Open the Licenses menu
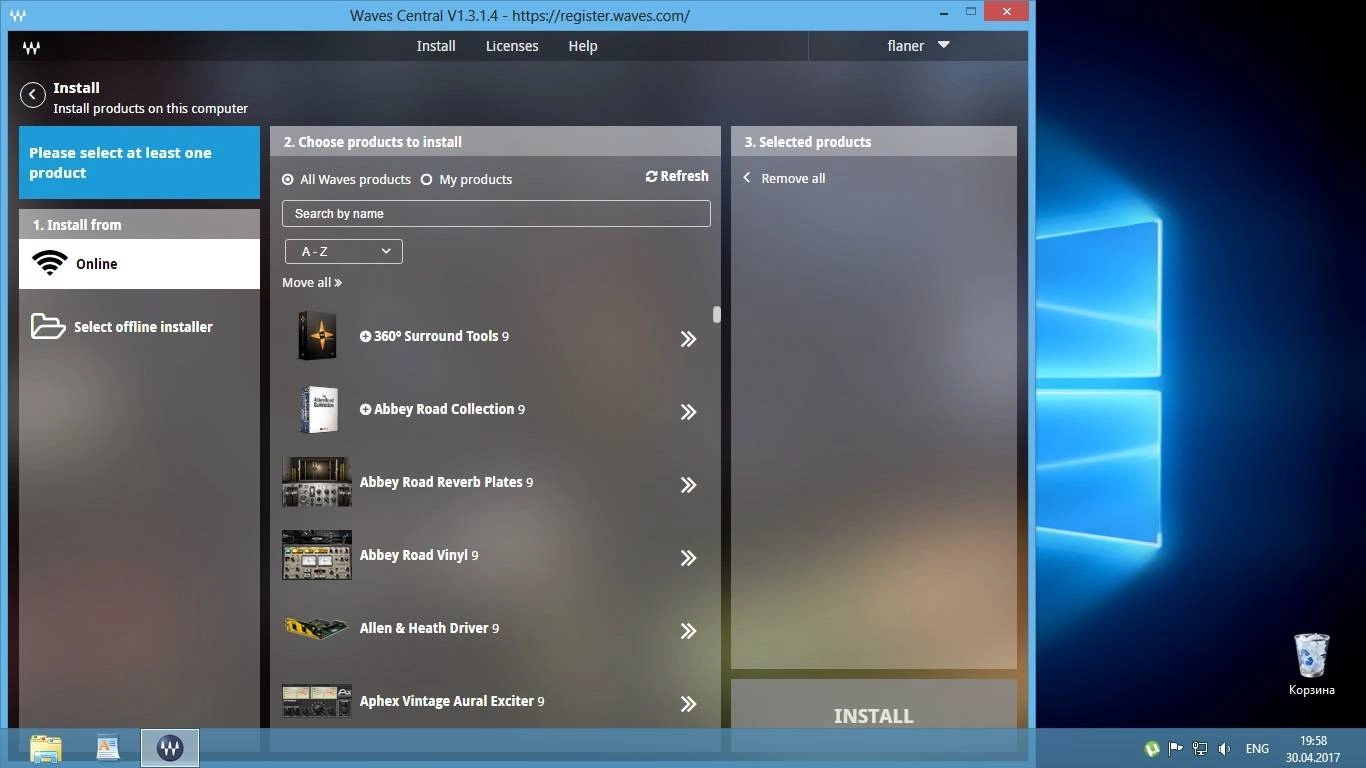 click(x=512, y=46)
